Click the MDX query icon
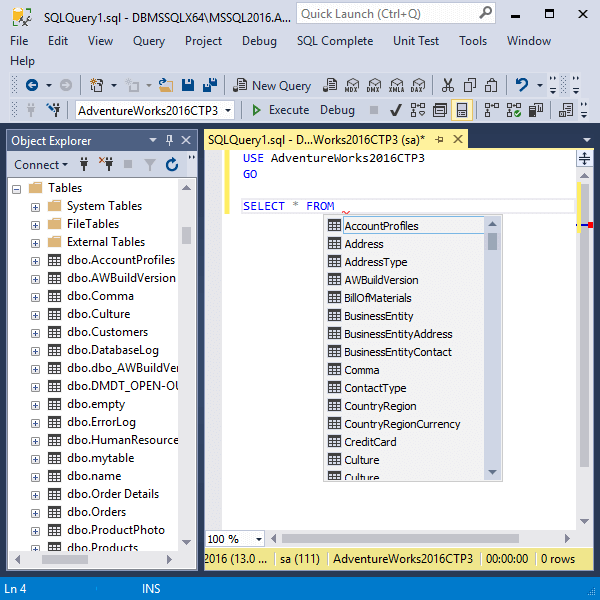 (x=352, y=85)
